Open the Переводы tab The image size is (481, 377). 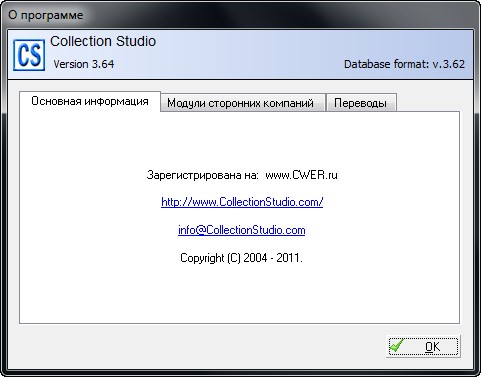pos(361,103)
